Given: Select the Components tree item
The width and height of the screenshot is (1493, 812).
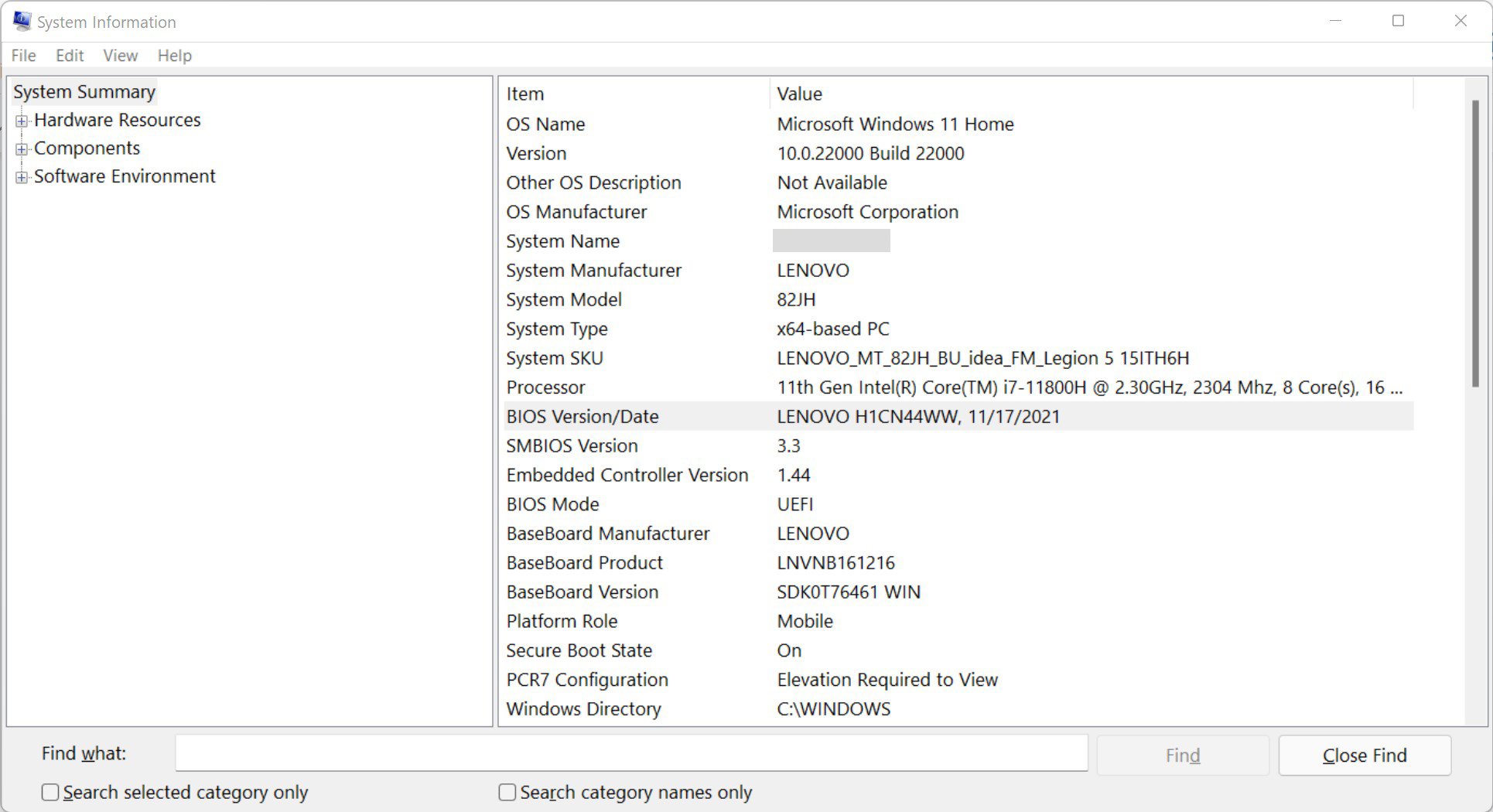Looking at the screenshot, I should 87,148.
